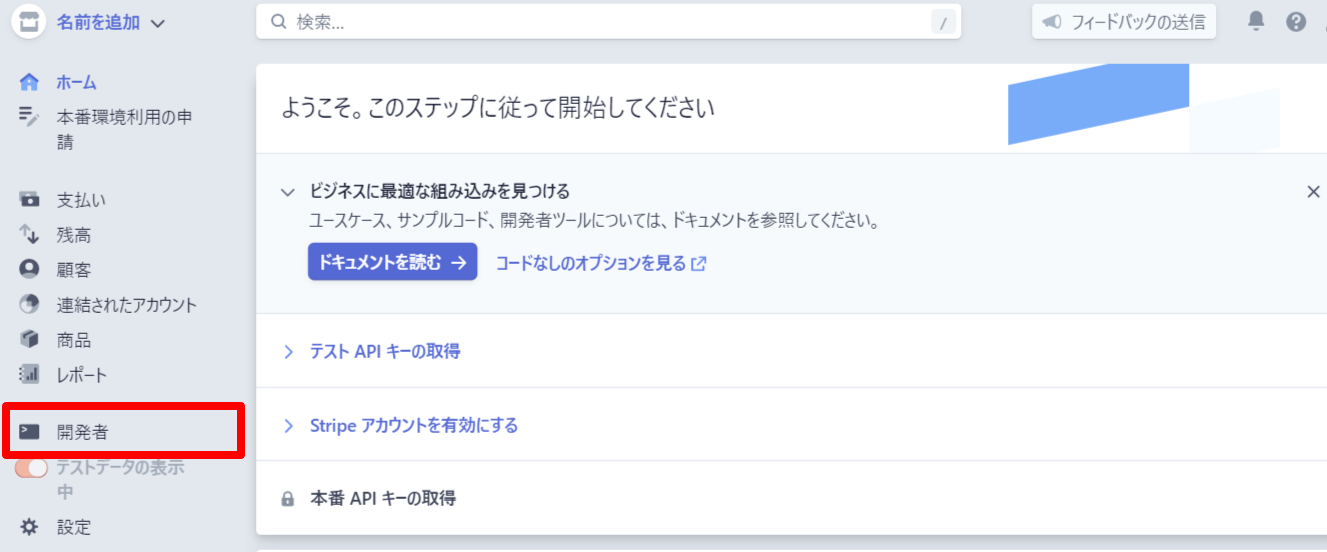Select the Payments (支払い) wallet icon
Screen dimensions: 1327x552
click(29, 200)
